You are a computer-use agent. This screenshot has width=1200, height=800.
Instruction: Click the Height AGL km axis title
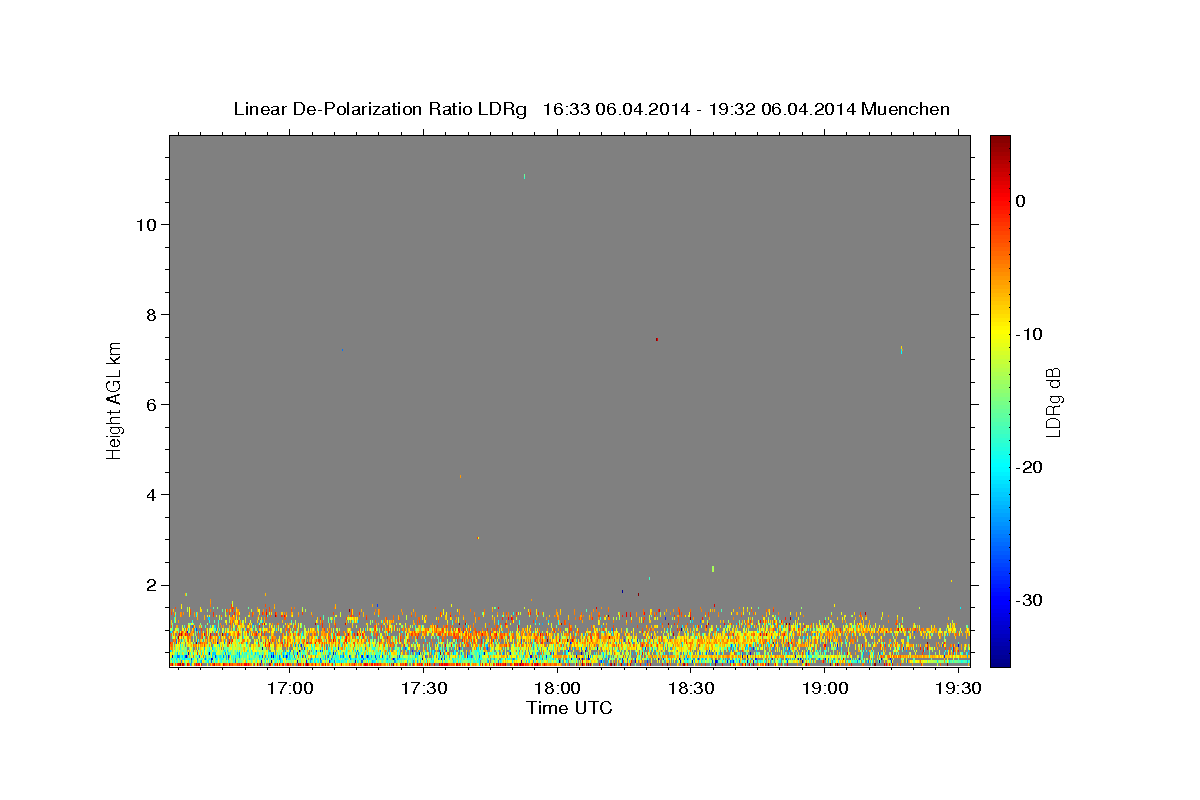pos(115,399)
